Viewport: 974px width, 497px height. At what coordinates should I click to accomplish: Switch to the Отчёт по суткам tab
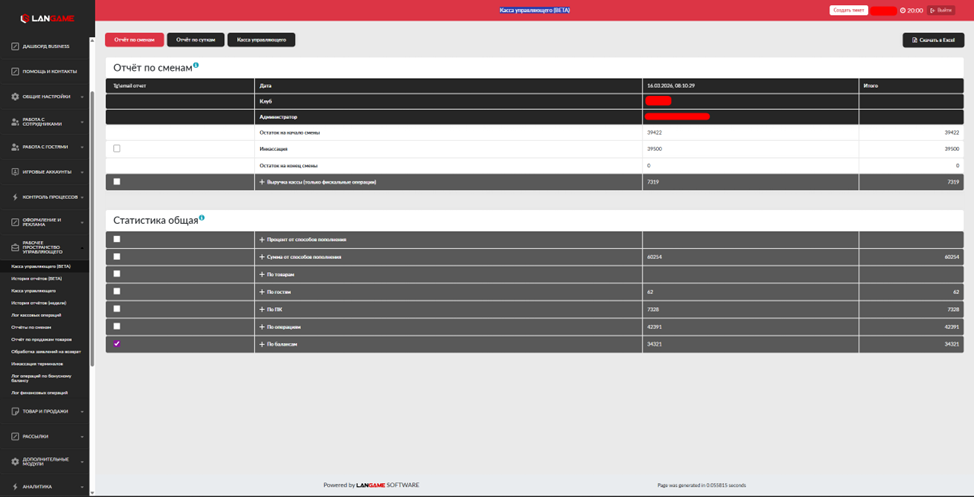pos(195,40)
